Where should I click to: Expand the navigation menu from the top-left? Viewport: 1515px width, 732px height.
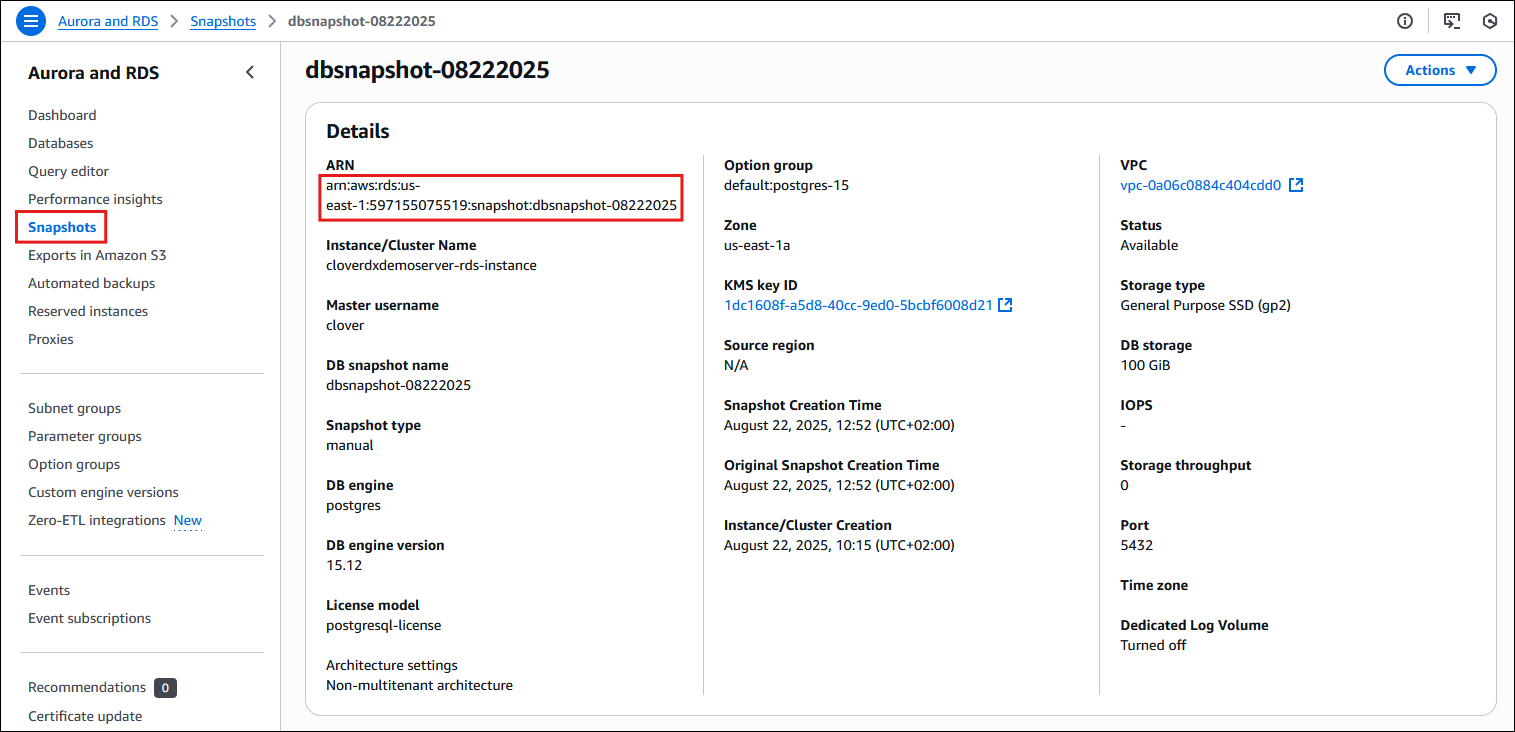(30, 20)
